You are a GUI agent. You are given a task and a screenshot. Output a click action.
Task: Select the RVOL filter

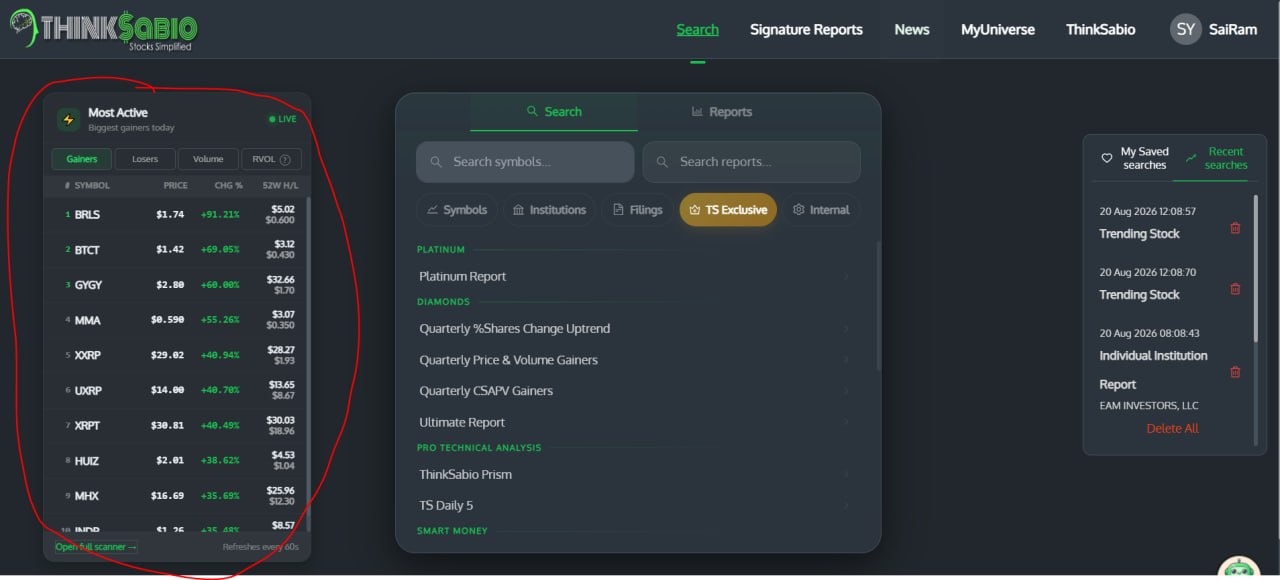coord(271,159)
